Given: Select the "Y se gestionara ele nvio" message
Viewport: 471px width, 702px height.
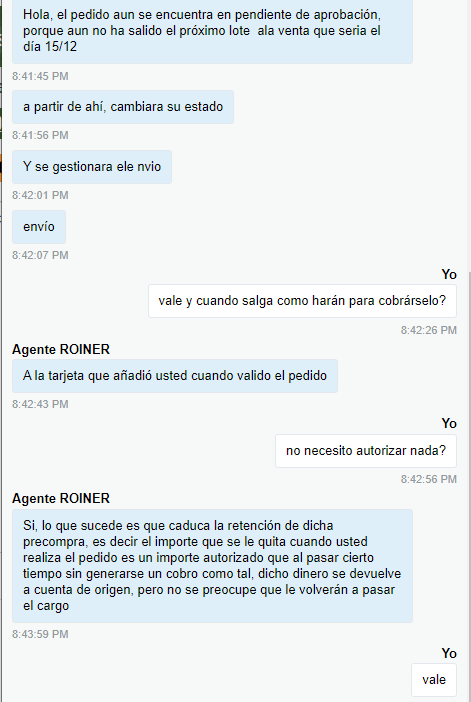Looking at the screenshot, I should tap(92, 167).
